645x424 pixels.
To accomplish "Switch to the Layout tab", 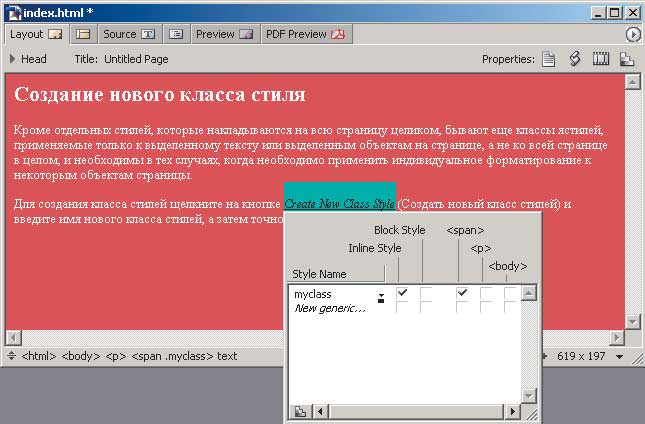I will (36, 34).
